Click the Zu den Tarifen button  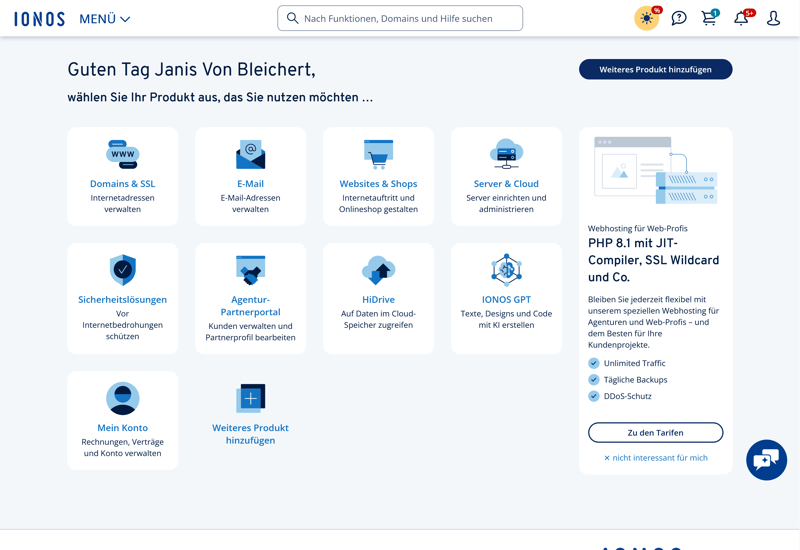[x=656, y=433]
